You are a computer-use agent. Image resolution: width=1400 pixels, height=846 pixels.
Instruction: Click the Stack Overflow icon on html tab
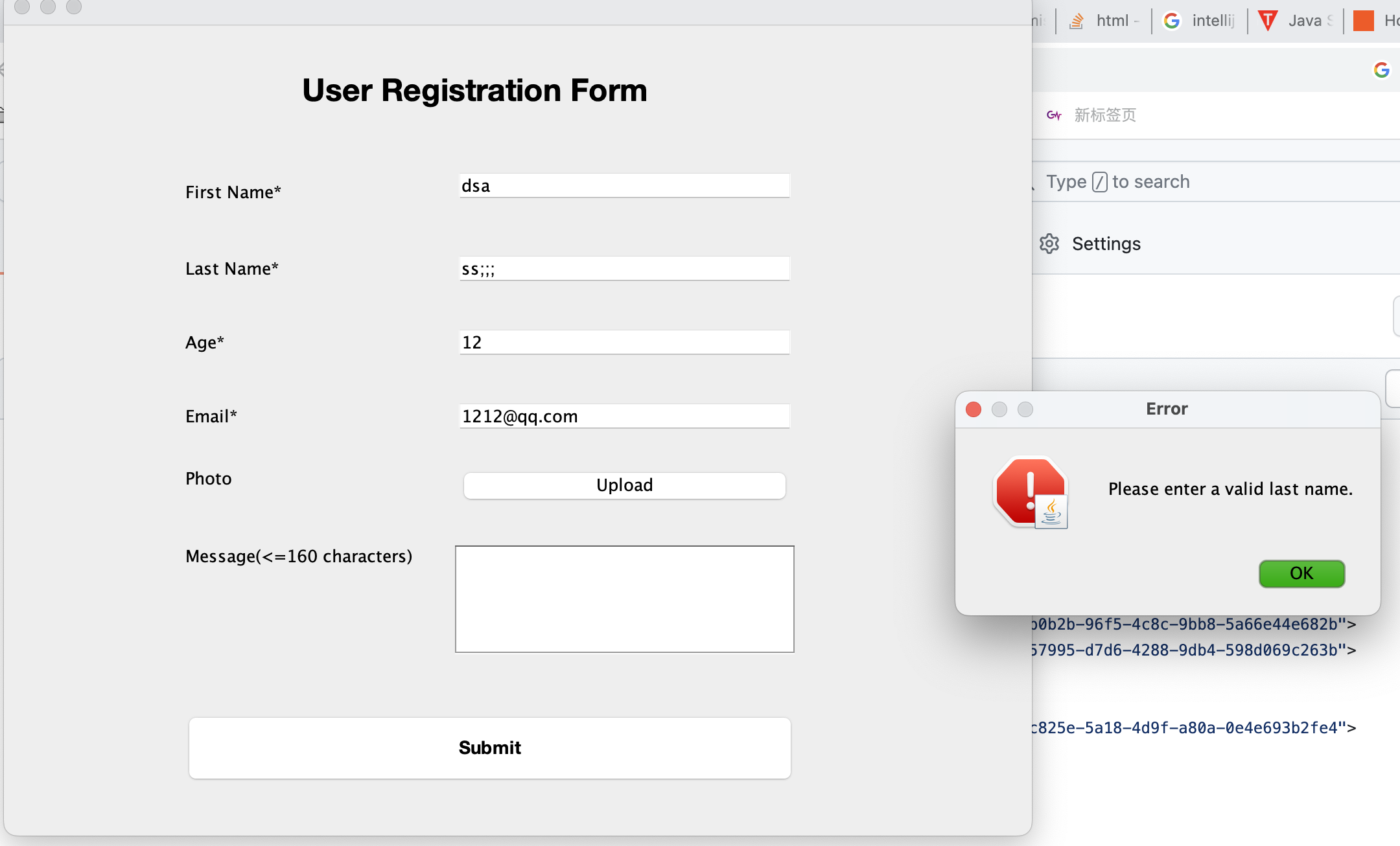pyautogui.click(x=1077, y=21)
